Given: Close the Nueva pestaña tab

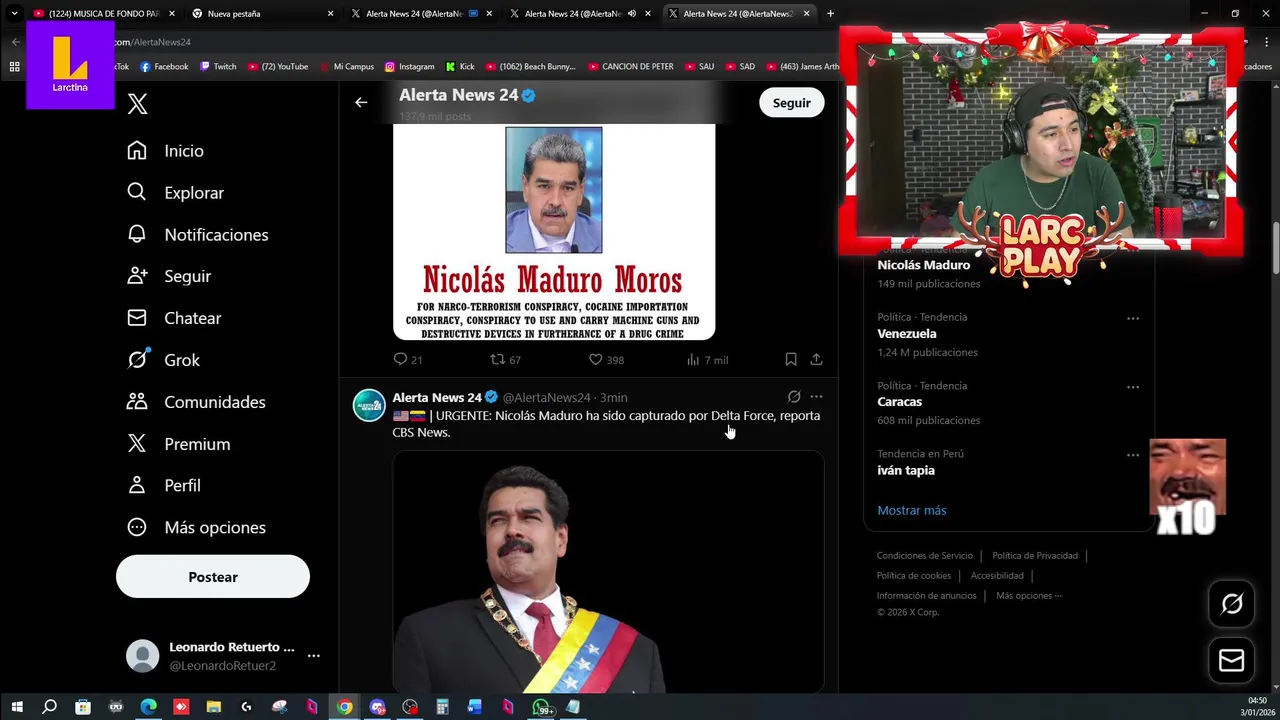Looking at the screenshot, I should (x=330, y=14).
